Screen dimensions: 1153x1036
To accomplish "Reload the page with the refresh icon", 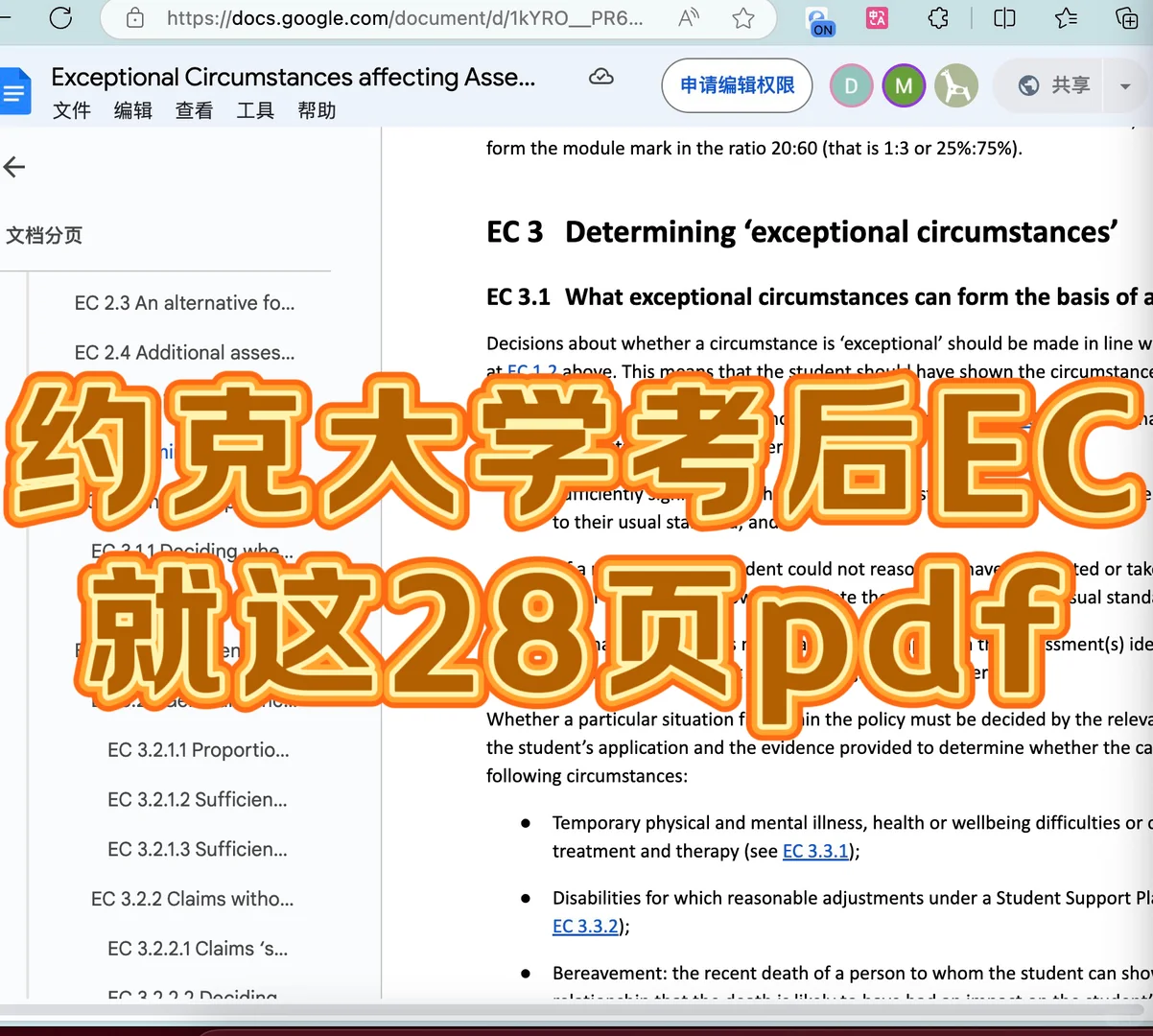I will click(60, 17).
